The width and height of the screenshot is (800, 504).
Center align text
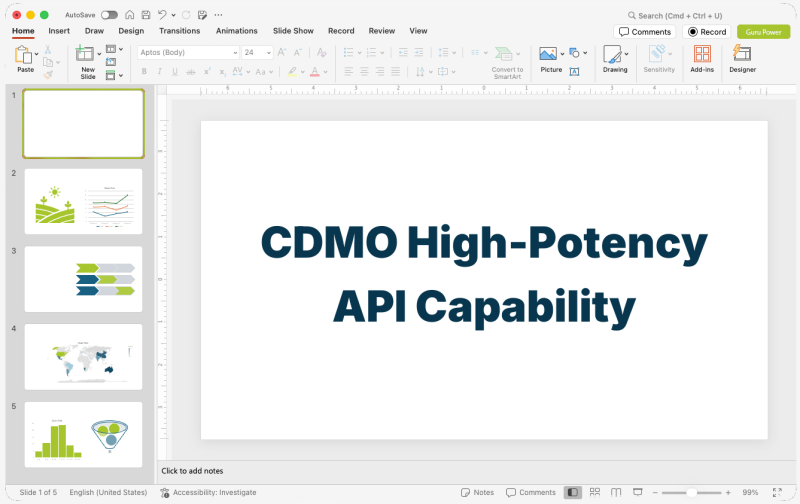(x=364, y=72)
